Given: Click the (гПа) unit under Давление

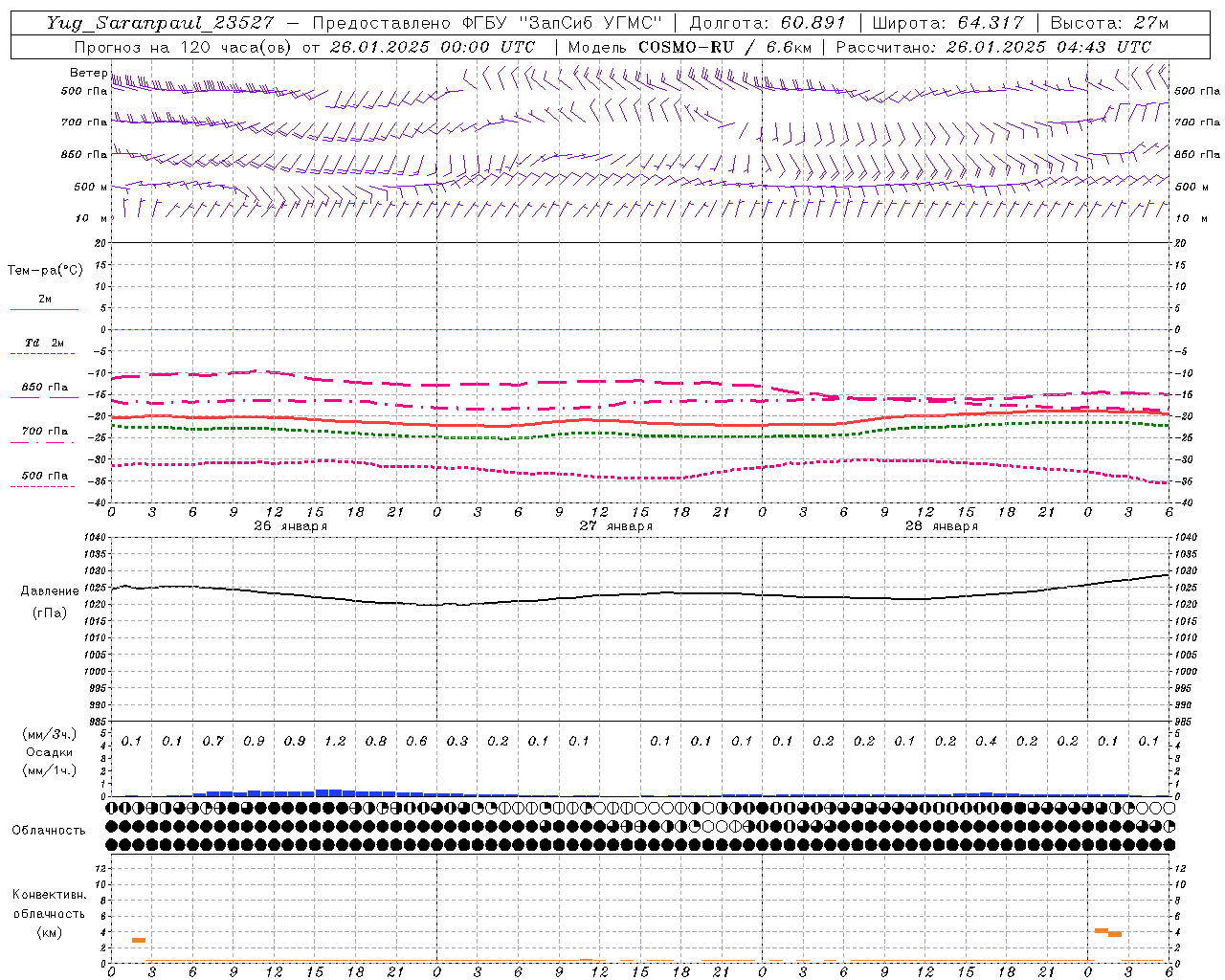Looking at the screenshot, I should 50,613.
